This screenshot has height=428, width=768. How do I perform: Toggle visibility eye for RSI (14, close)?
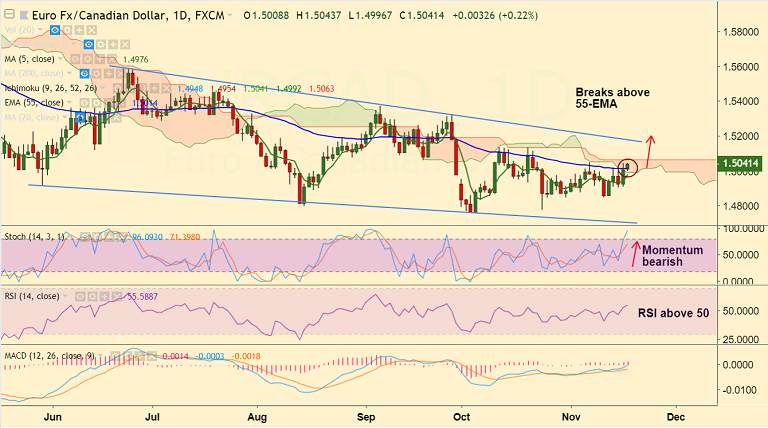pyautogui.click(x=80, y=297)
